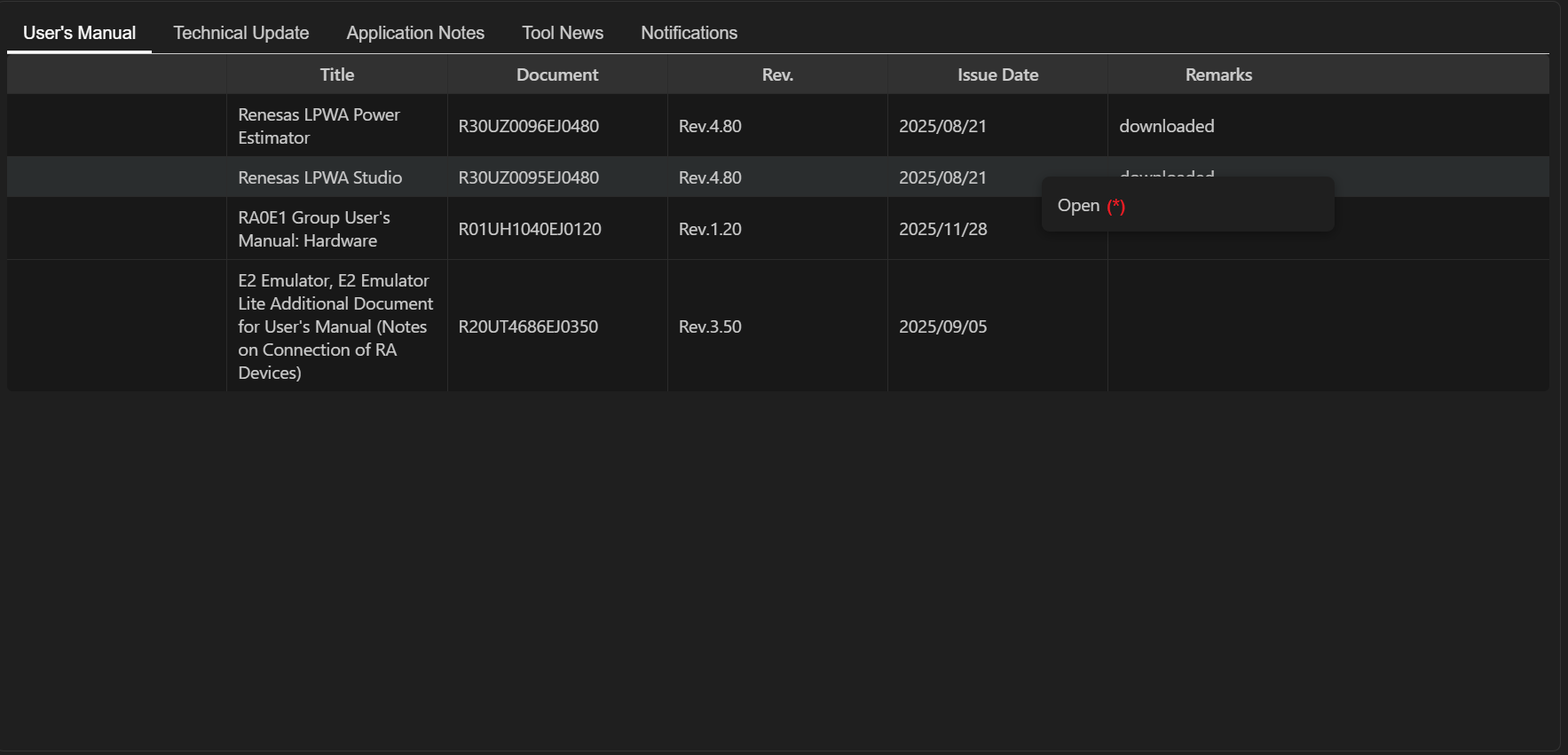Click the Issue Date column header
The image size is (1568, 755).
[x=997, y=75]
